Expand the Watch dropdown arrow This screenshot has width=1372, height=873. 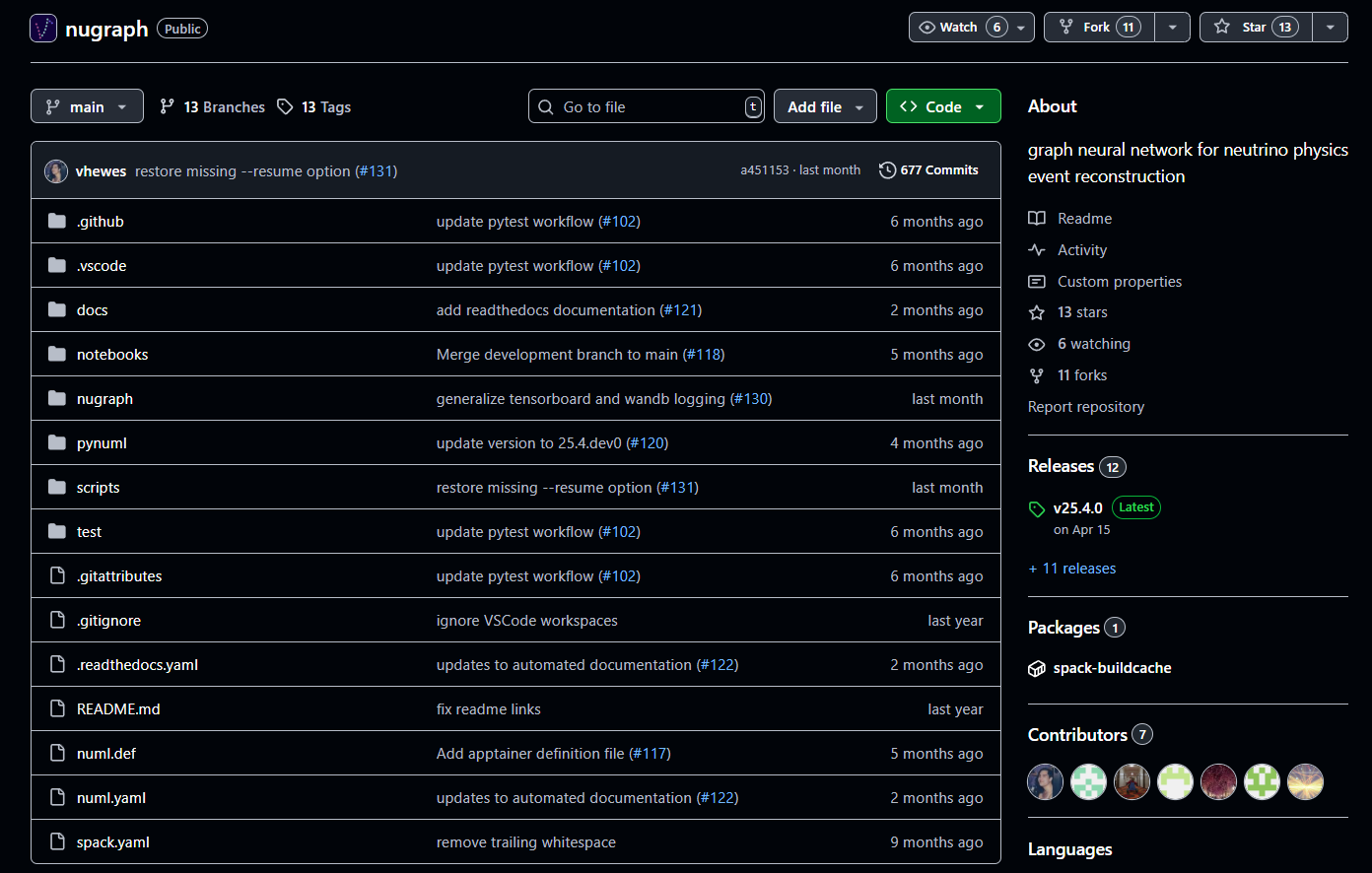[1021, 27]
